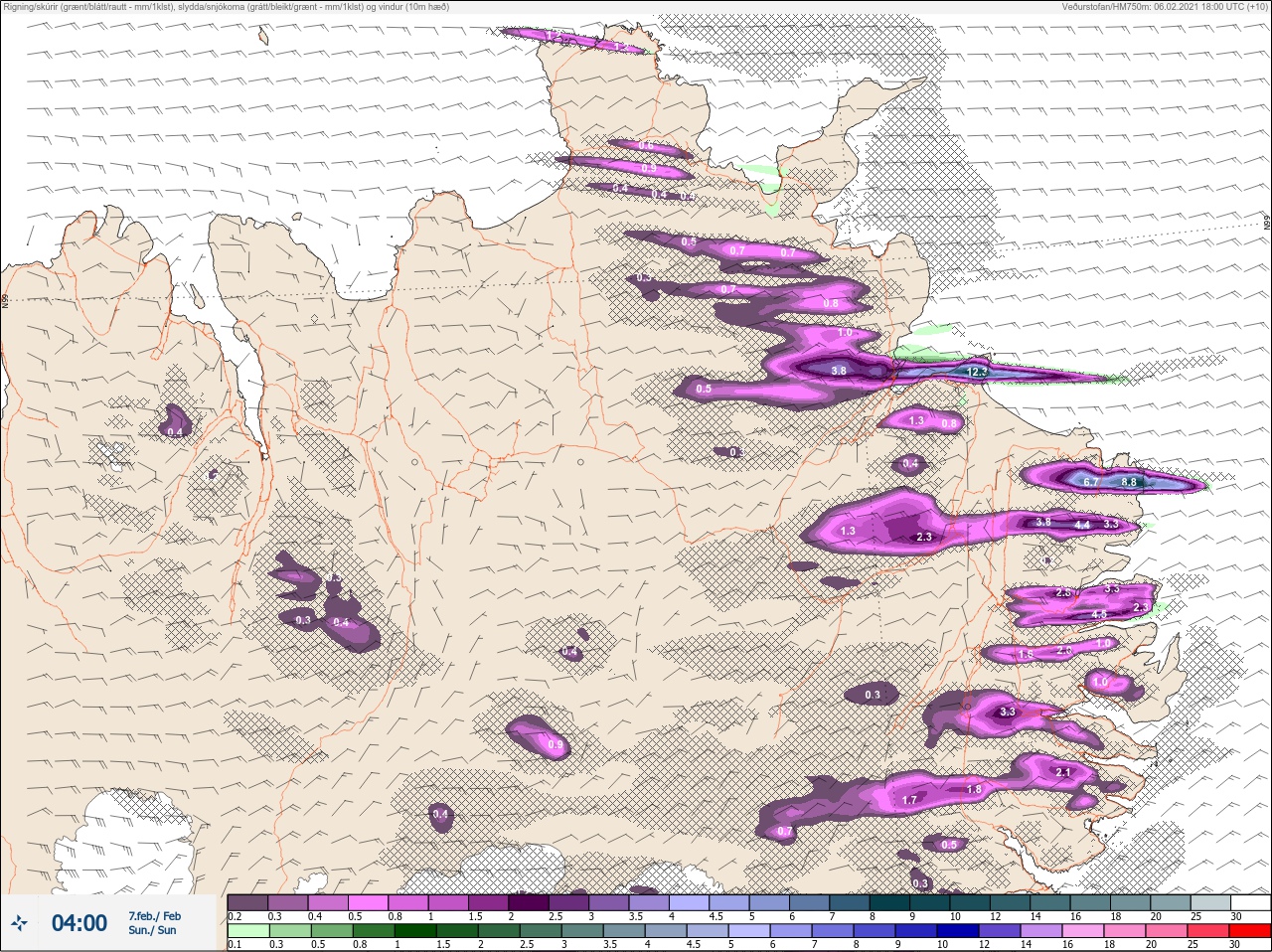Click the red 30+ swatch in the lower legend row
1272x952 pixels.
[1249, 932]
